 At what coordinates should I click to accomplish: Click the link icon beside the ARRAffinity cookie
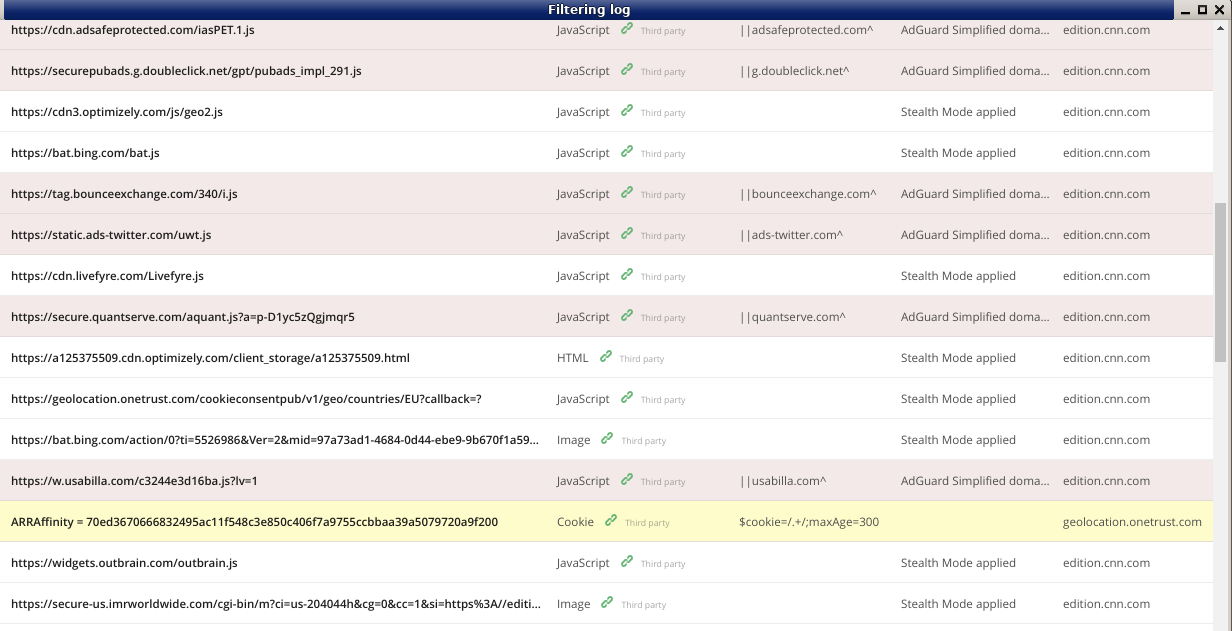click(611, 521)
